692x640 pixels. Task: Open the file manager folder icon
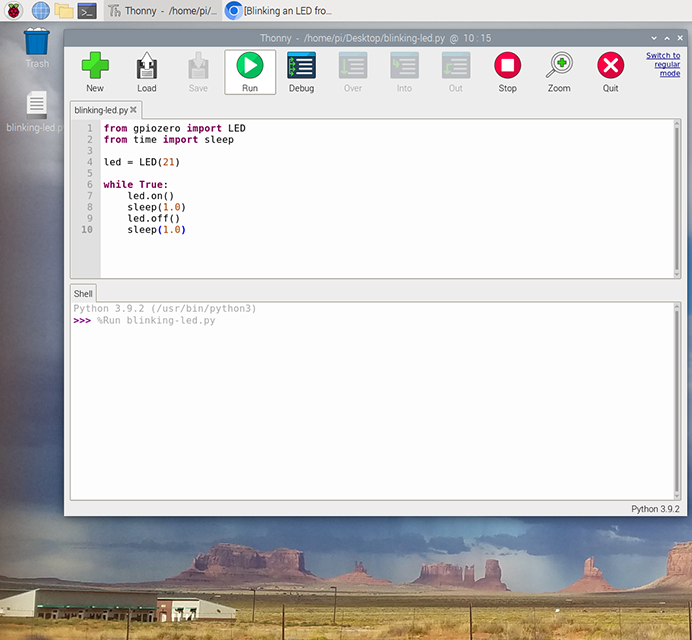coord(64,11)
